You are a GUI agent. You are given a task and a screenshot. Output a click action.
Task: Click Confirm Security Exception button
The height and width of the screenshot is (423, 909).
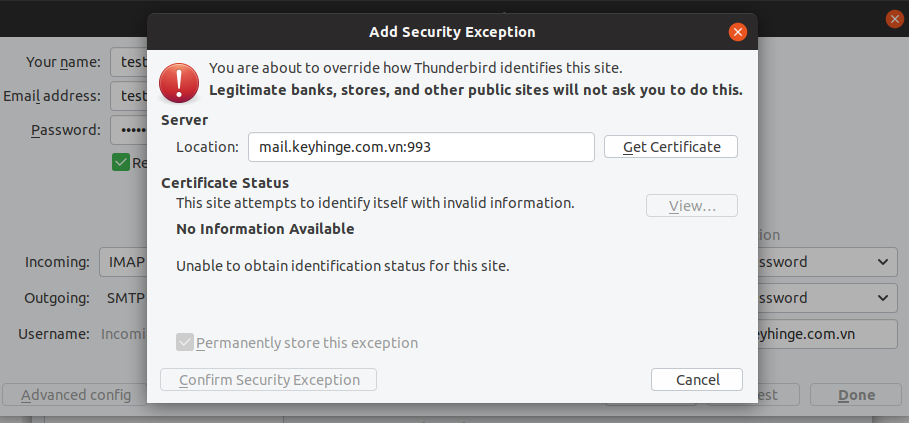(268, 380)
